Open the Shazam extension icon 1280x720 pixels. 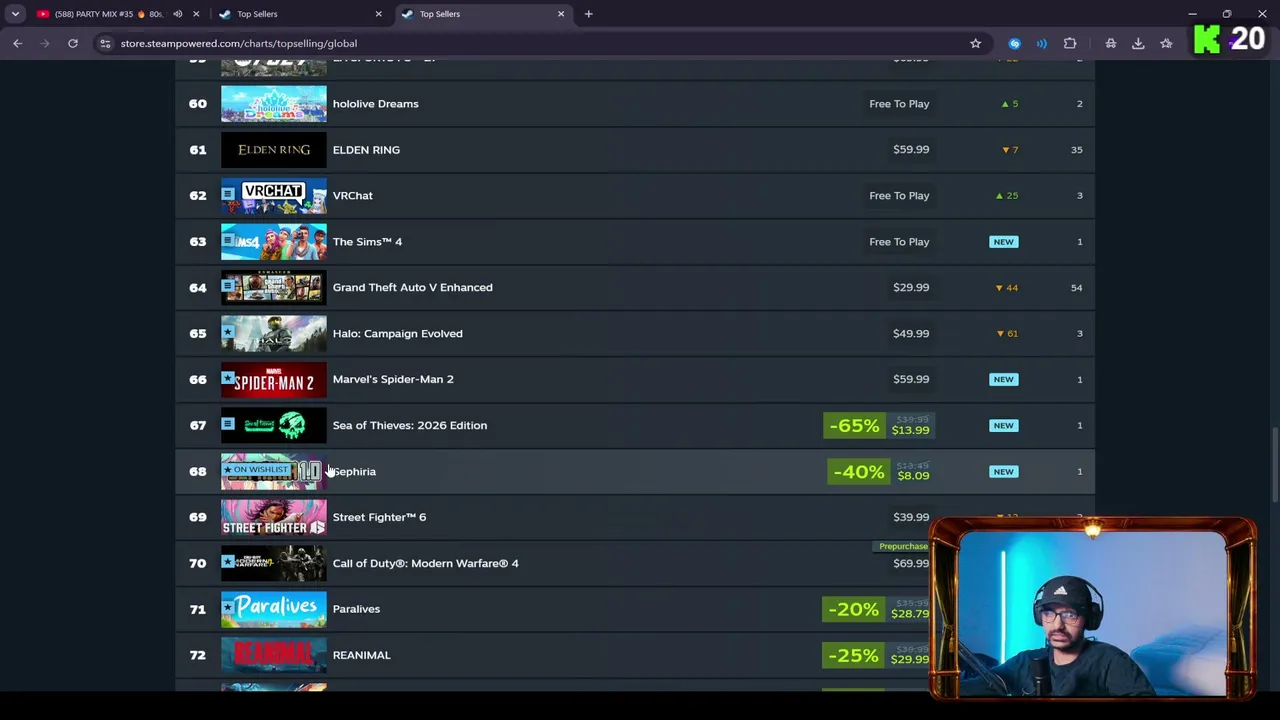(1015, 43)
